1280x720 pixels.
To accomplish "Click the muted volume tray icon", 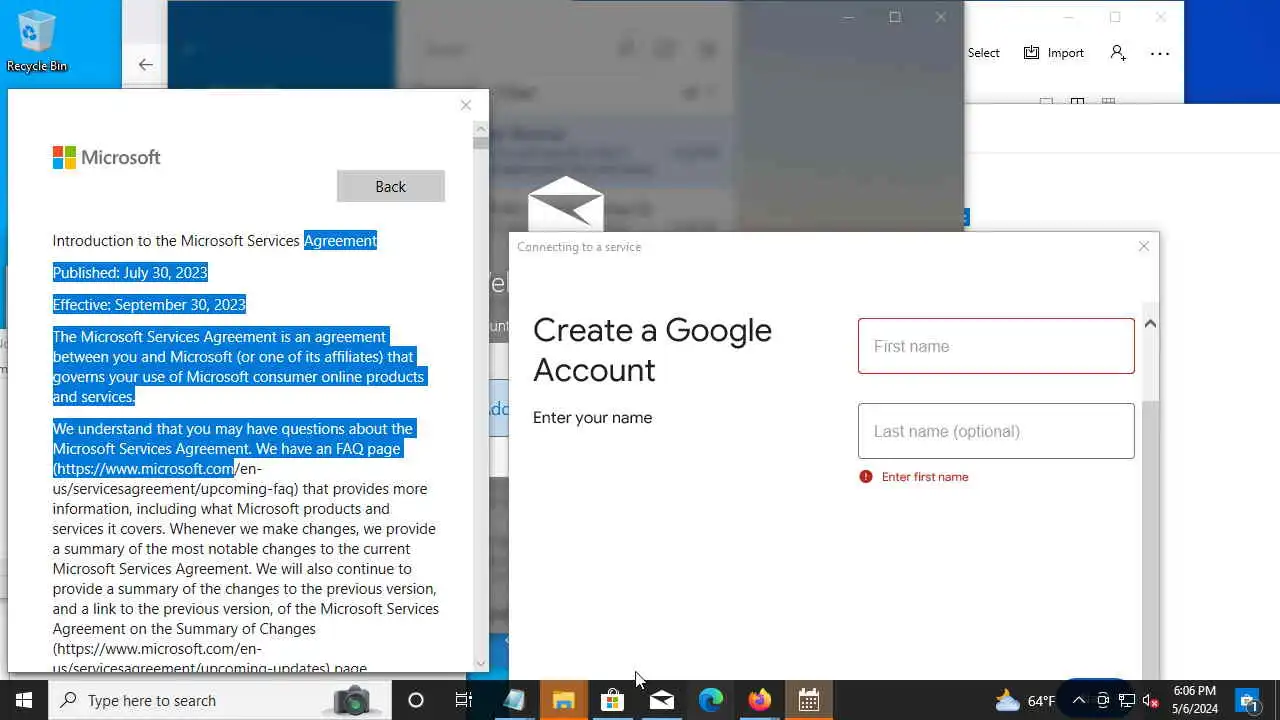I will (1150, 700).
